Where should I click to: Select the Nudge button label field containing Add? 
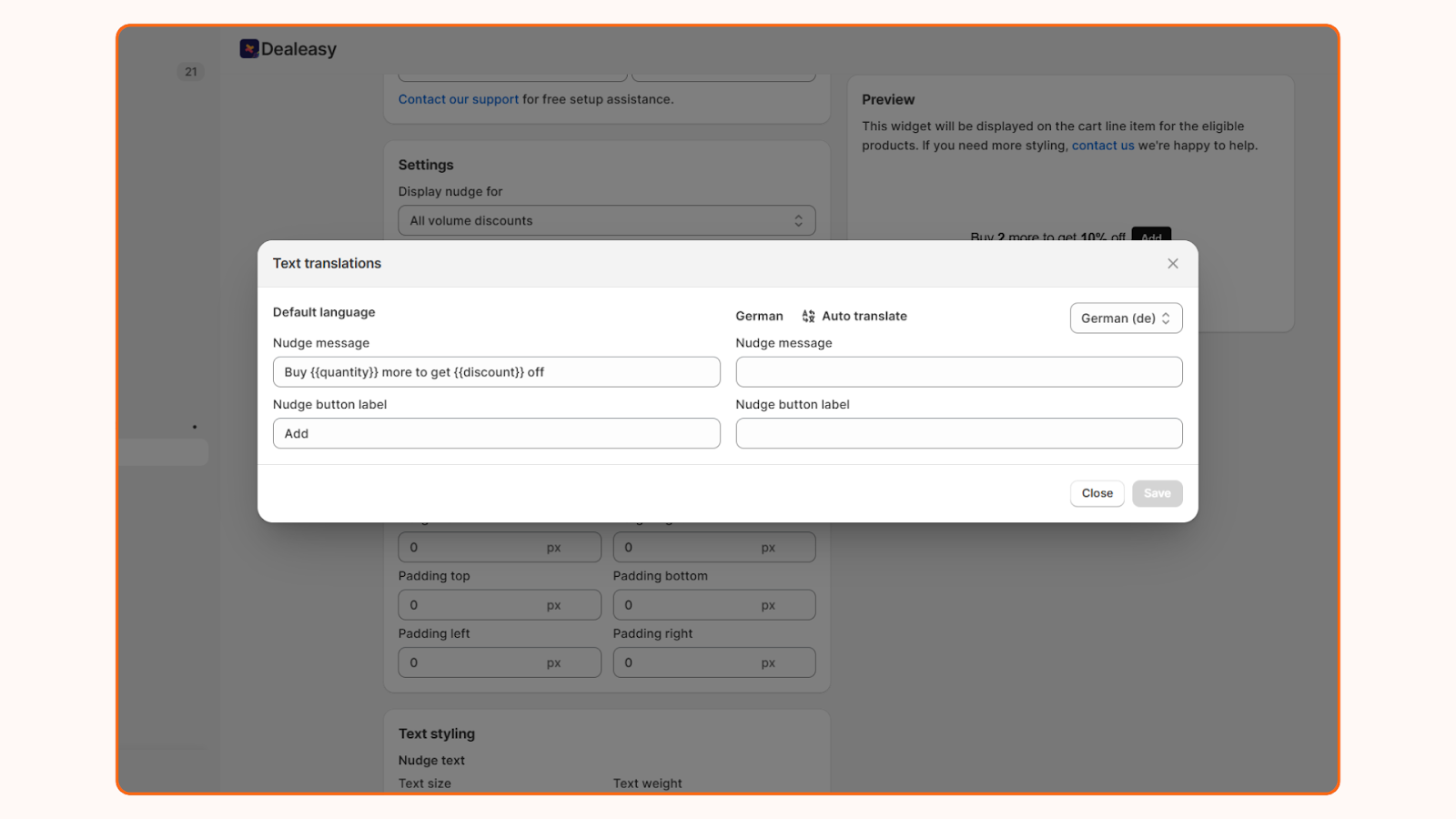tap(496, 433)
